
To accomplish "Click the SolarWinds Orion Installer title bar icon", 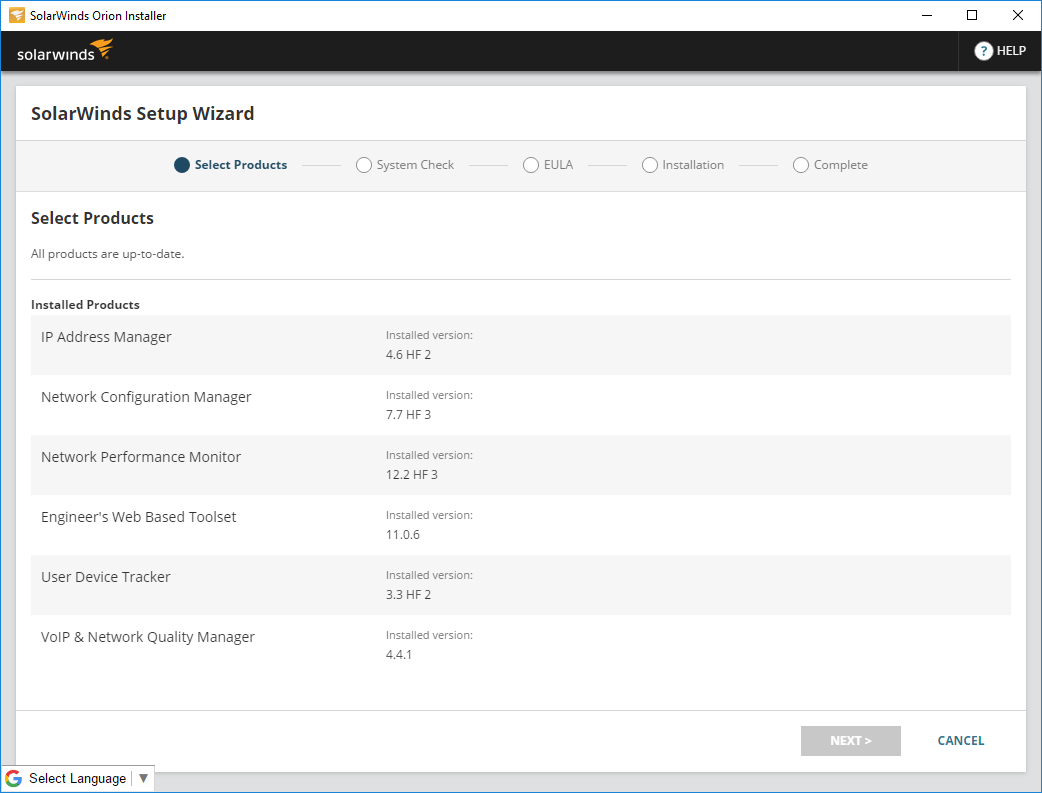I will (17, 15).
